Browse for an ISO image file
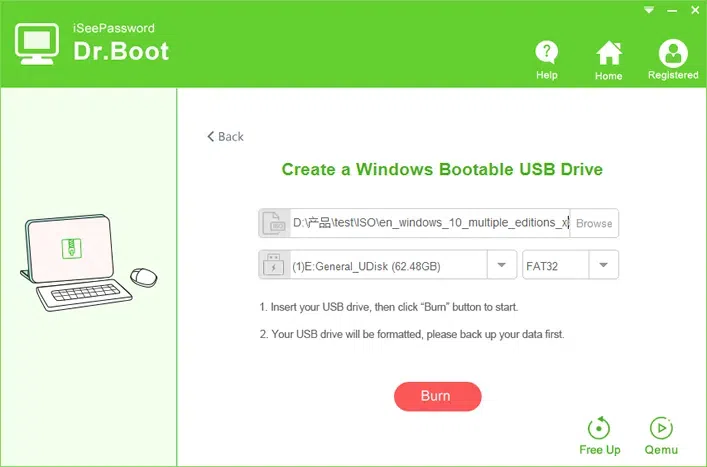The width and height of the screenshot is (707, 467). (x=594, y=223)
